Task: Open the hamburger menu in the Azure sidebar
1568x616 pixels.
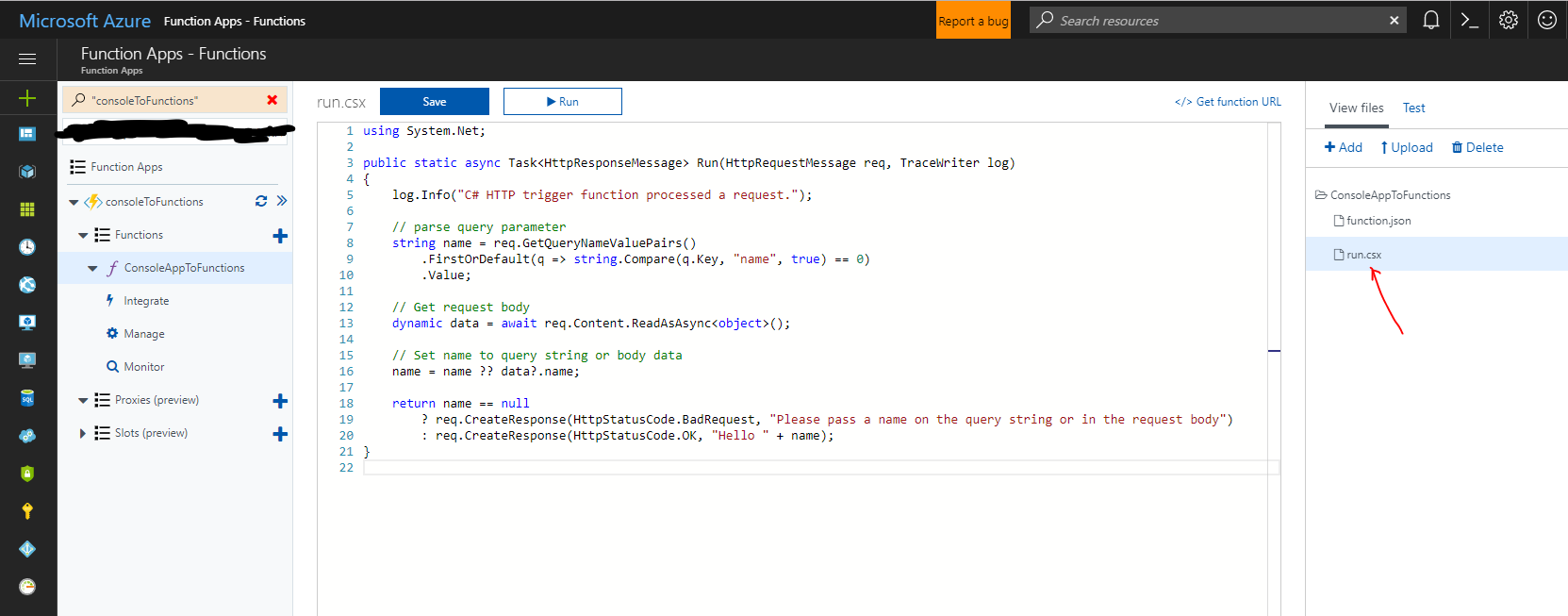Action: point(27,58)
